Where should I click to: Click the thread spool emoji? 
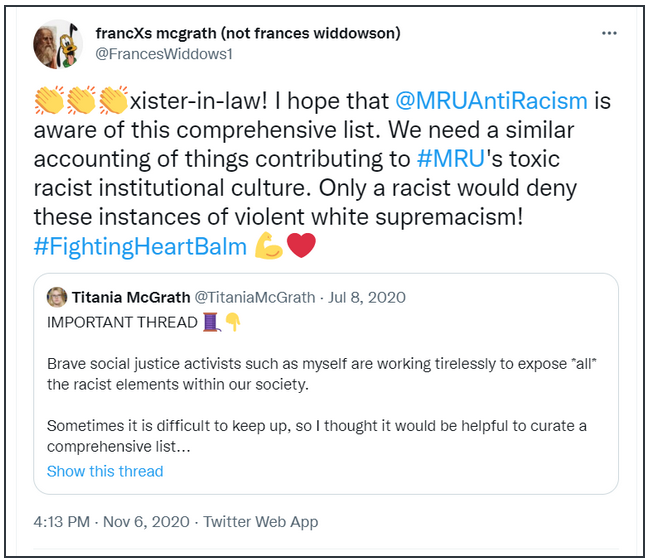click(x=212, y=322)
